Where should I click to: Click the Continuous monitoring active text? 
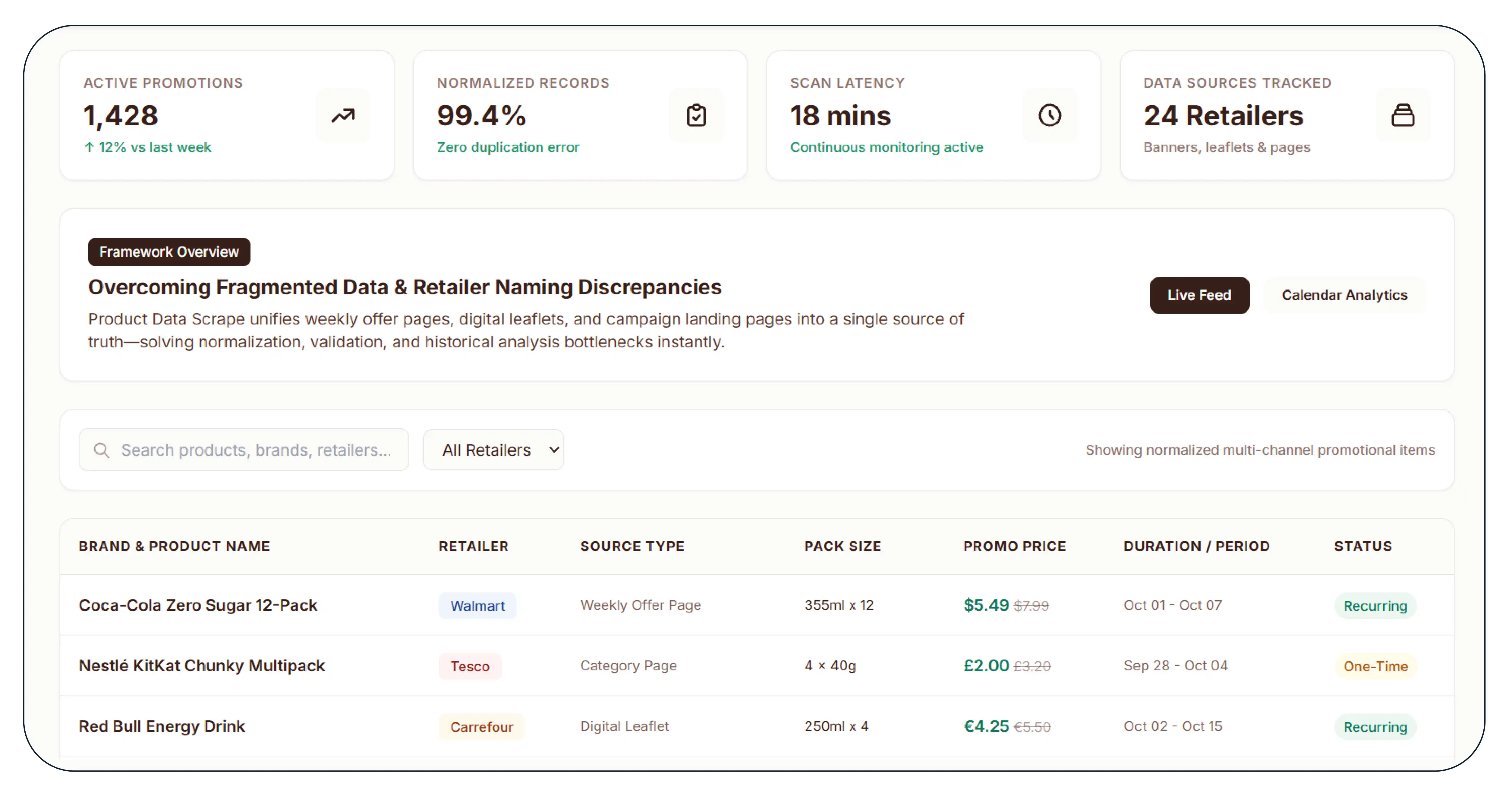[x=886, y=147]
